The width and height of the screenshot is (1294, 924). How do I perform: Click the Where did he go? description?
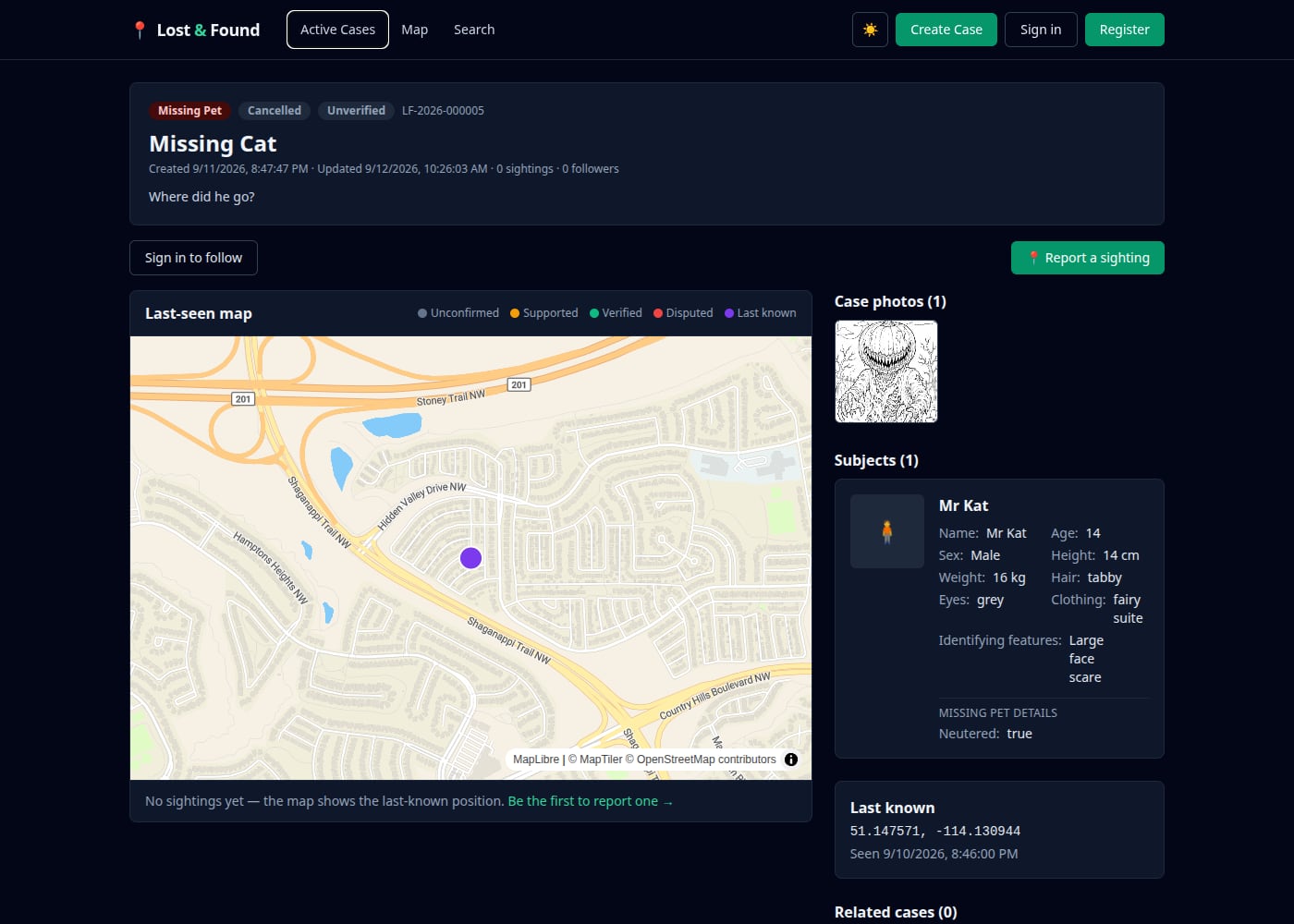[x=201, y=197]
